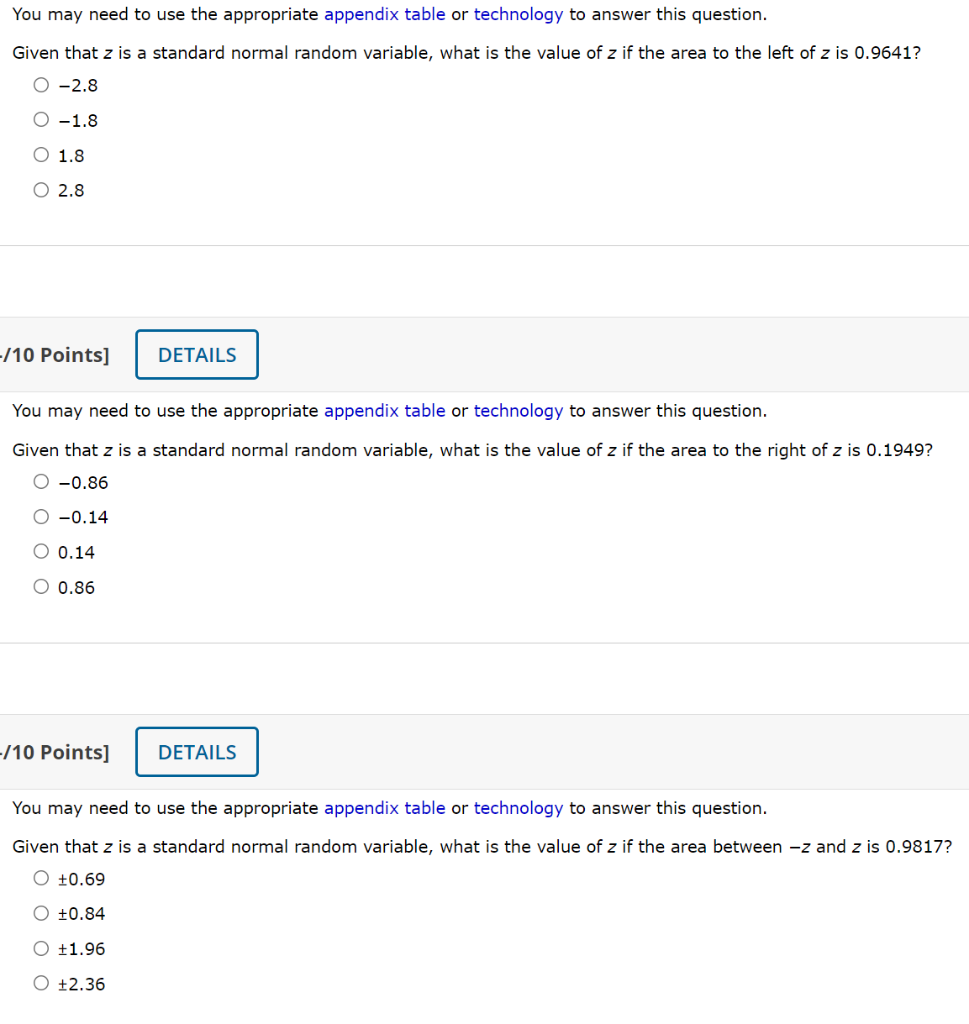Open the appendix table link in the first question
Viewport: 969px width, 1024px height.
point(384,14)
